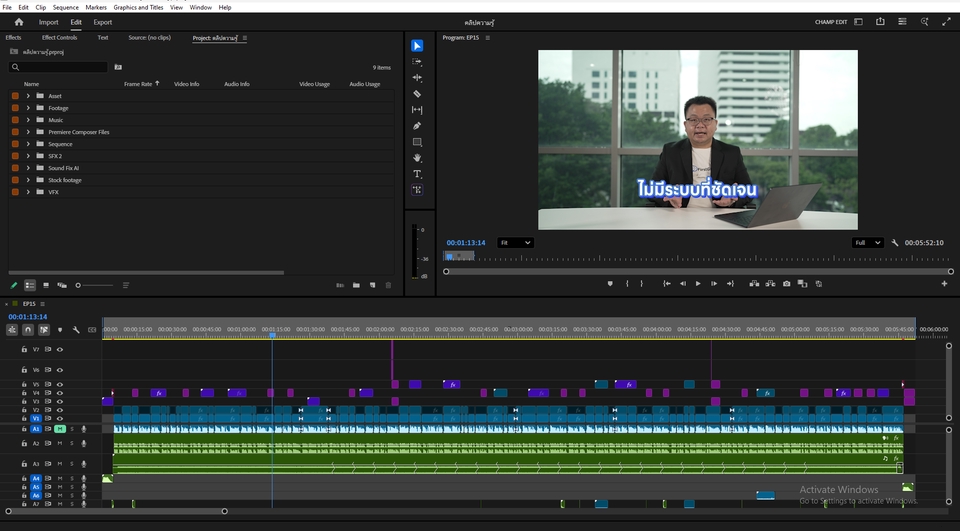The image size is (960, 531).
Task: Select the Pen tool
Action: [x=417, y=126]
